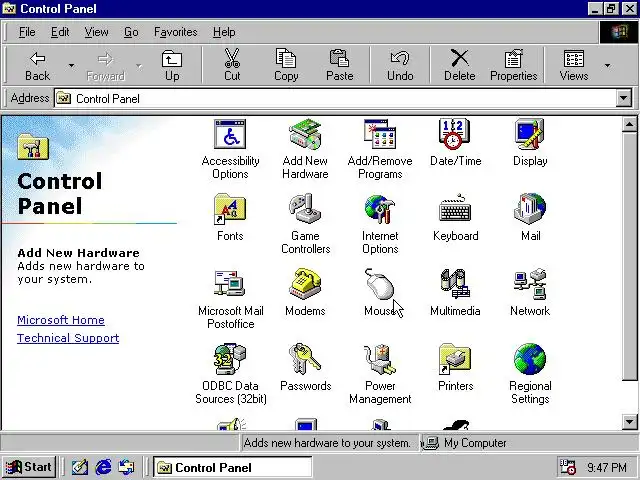The height and width of the screenshot is (480, 640).
Task: Open Microsoft Mail Postoffice icon
Action: 230,284
